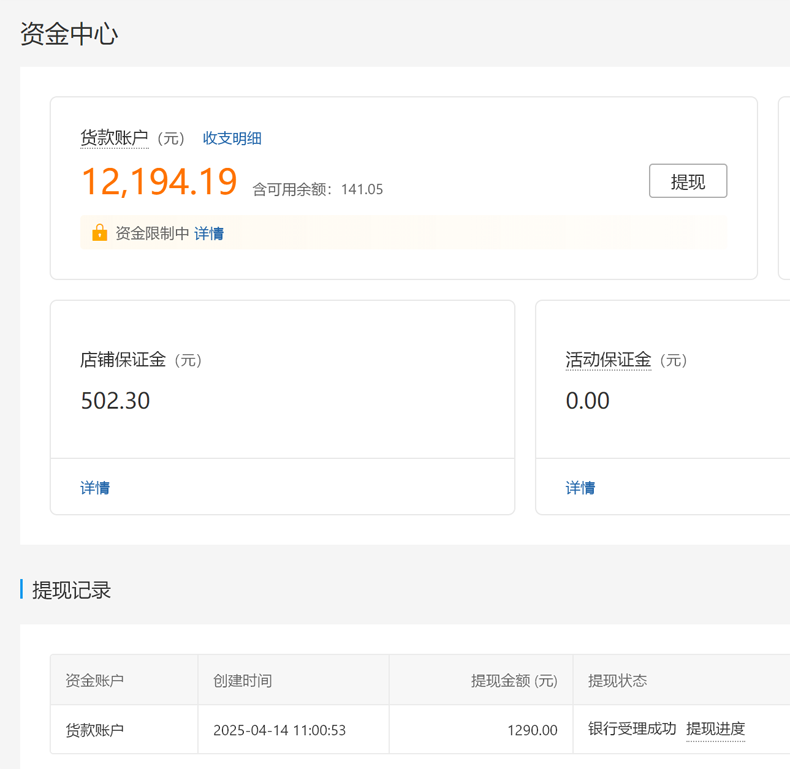This screenshot has height=769, width=790.
Task: Click the 提现金额 (元) column header
Action: coord(514,680)
